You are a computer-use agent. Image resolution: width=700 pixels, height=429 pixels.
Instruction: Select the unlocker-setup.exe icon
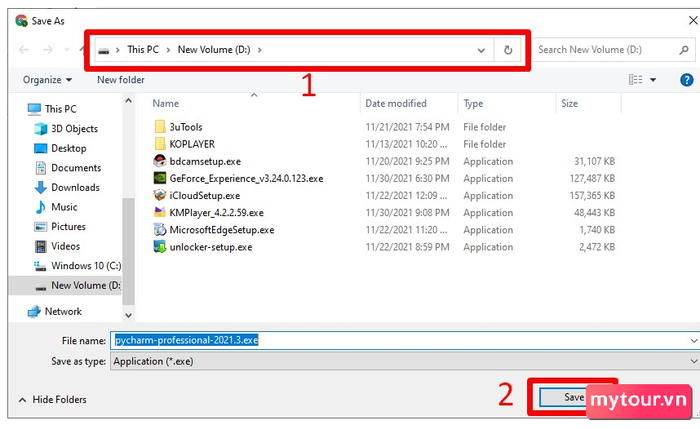160,246
